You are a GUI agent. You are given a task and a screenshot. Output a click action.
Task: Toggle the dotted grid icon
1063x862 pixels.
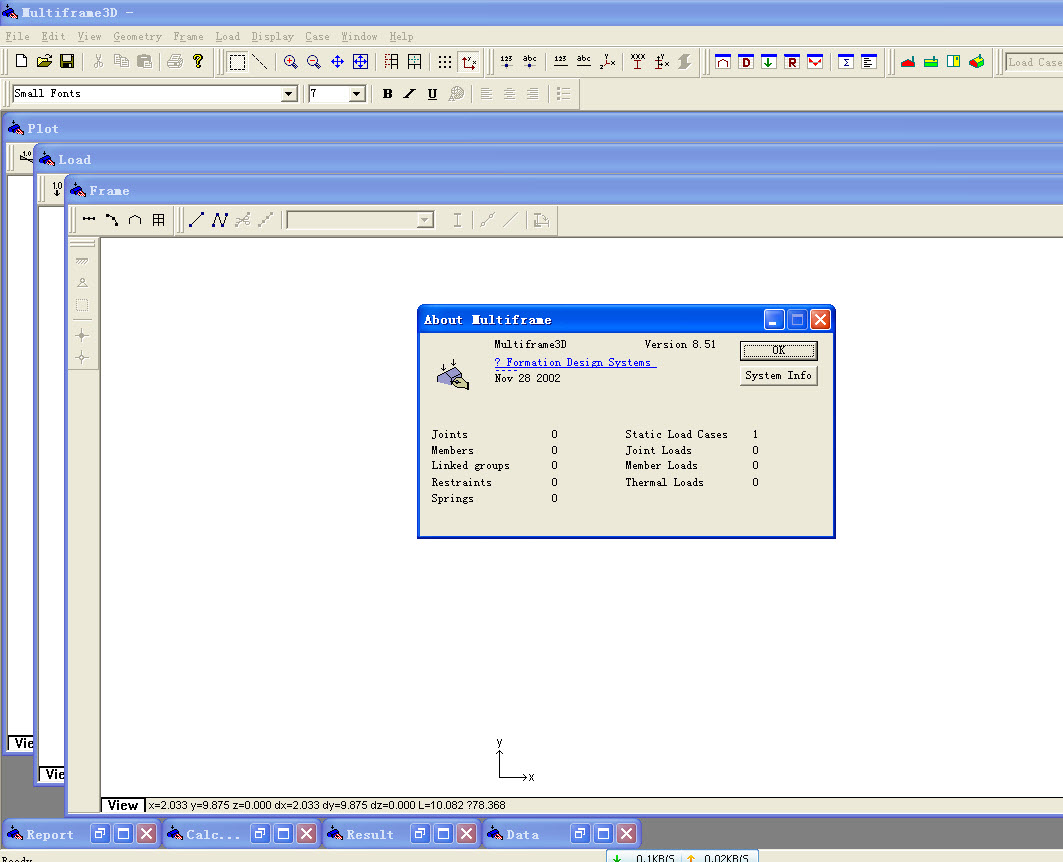pyautogui.click(x=445, y=62)
